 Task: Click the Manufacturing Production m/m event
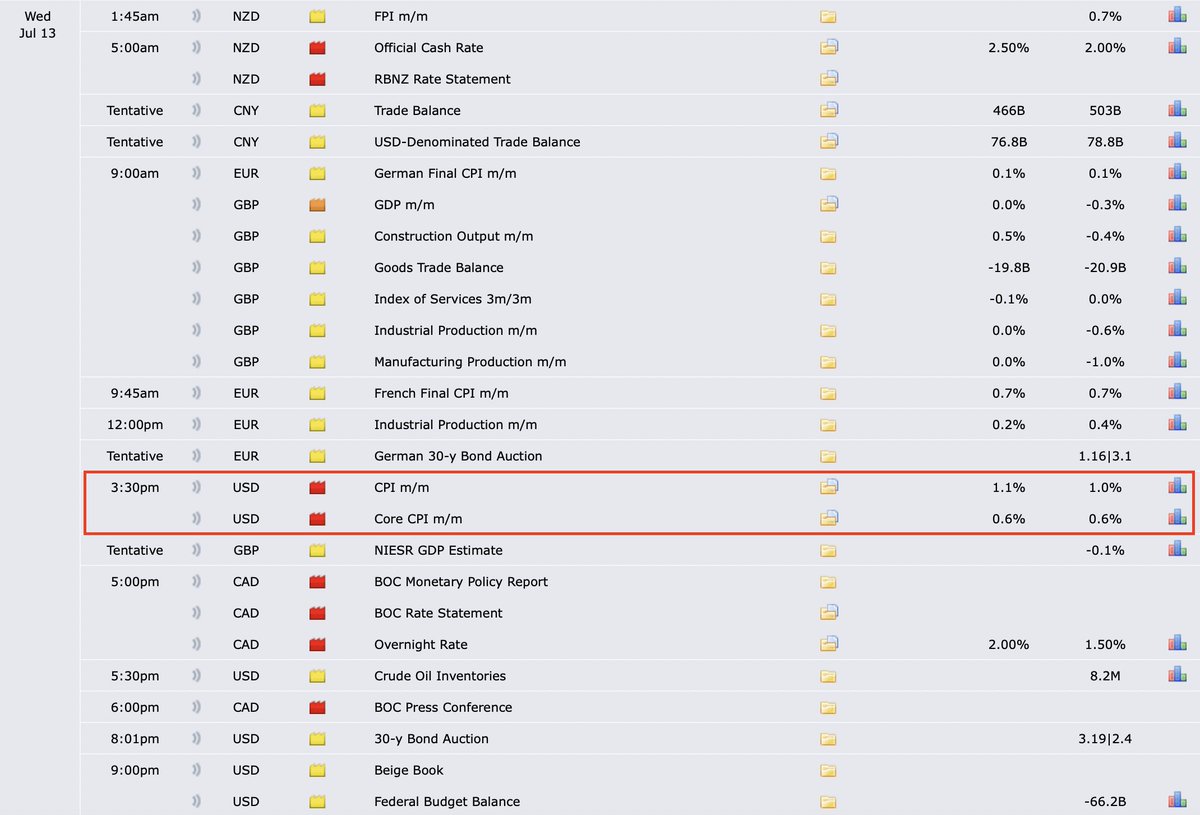coord(470,362)
